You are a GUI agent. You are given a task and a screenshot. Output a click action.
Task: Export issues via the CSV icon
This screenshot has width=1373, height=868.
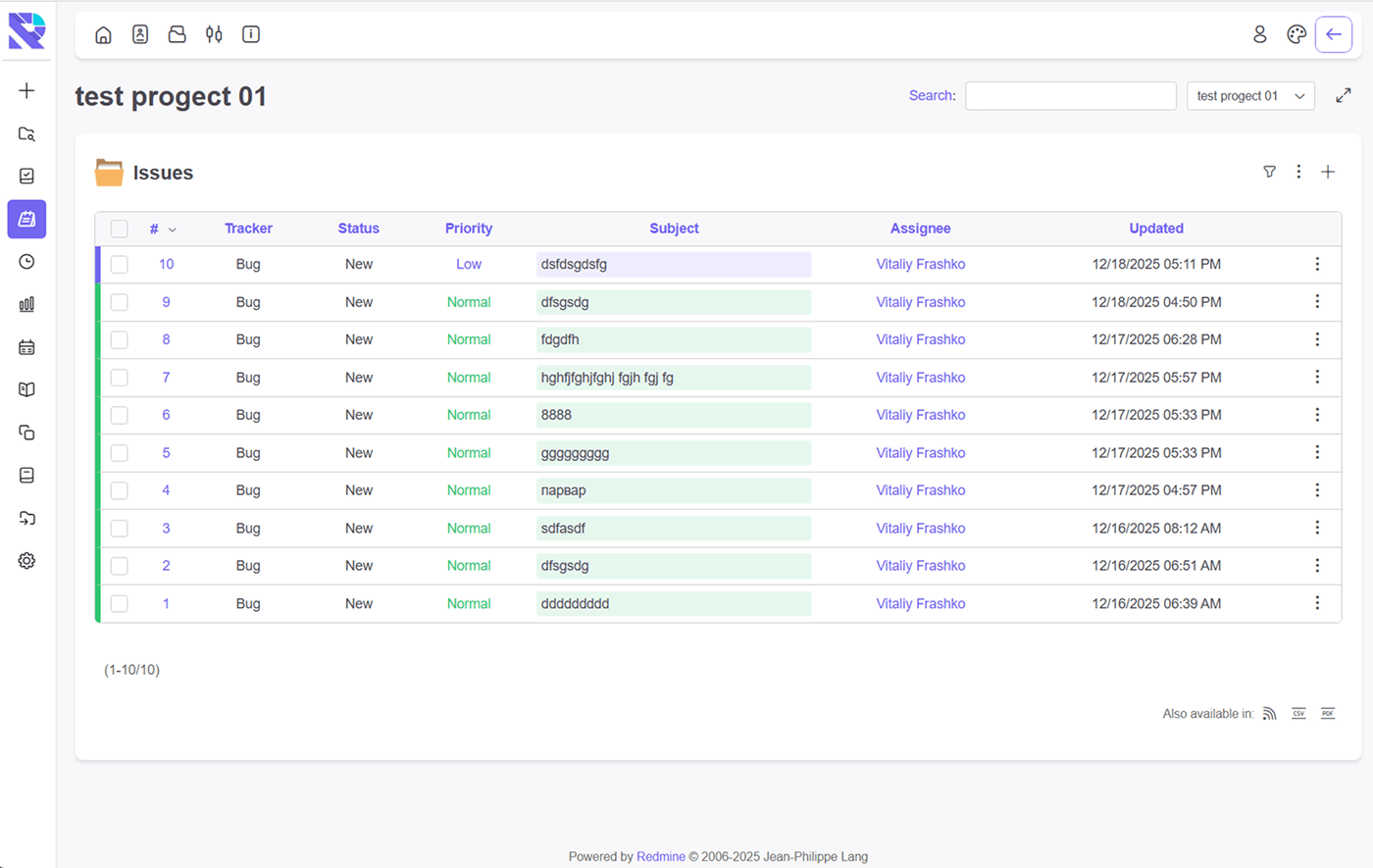[1298, 713]
